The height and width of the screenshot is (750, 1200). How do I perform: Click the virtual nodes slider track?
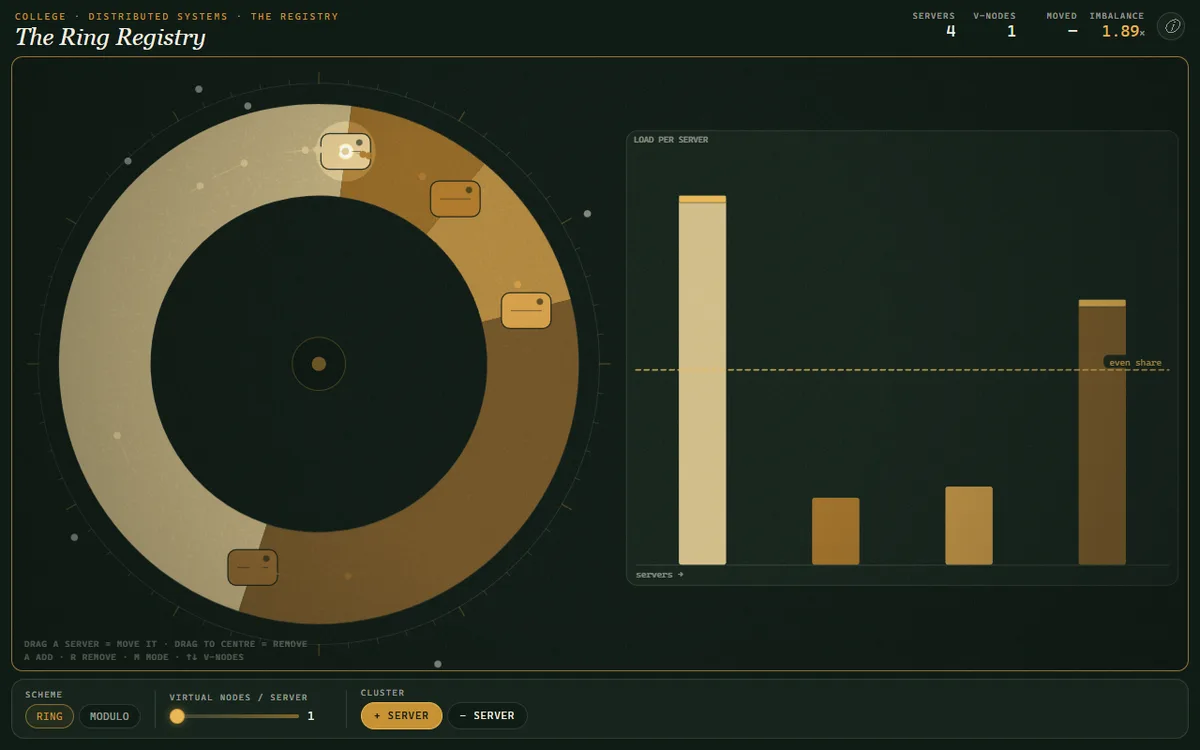[234, 716]
